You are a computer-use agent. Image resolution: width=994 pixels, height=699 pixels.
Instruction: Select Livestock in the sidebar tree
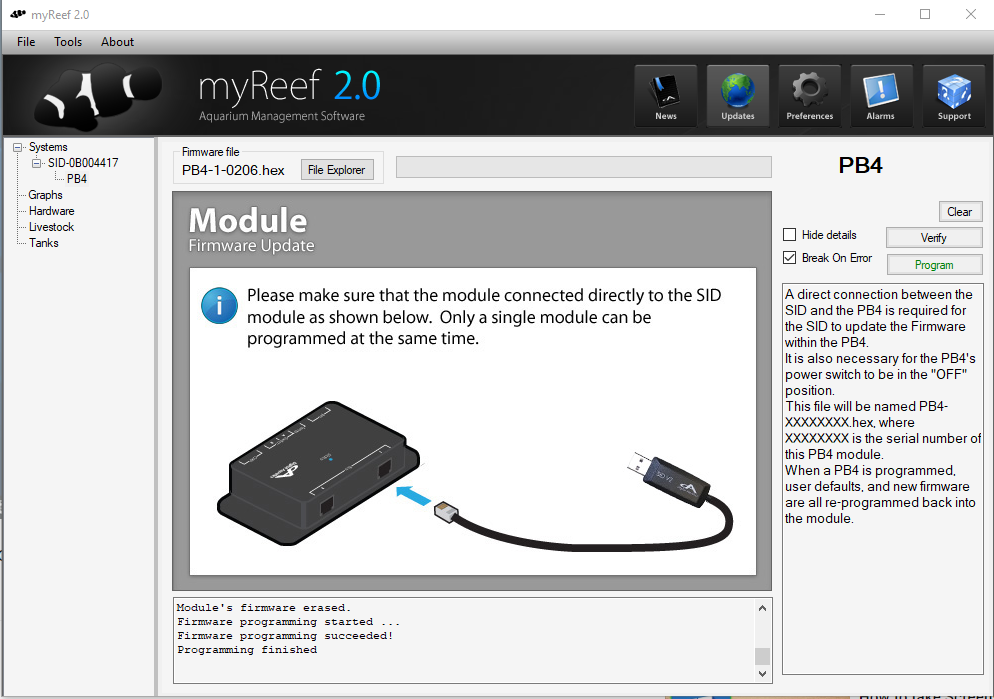(51, 227)
